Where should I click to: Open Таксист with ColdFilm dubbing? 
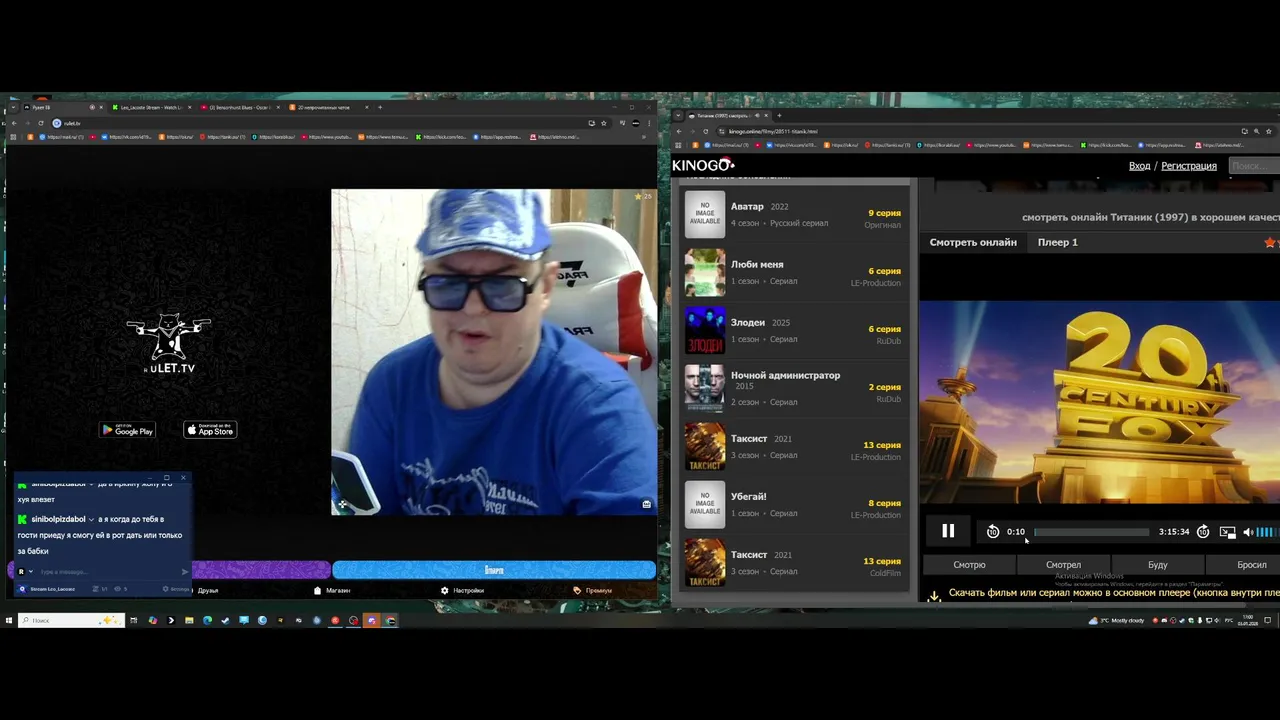coord(793,562)
